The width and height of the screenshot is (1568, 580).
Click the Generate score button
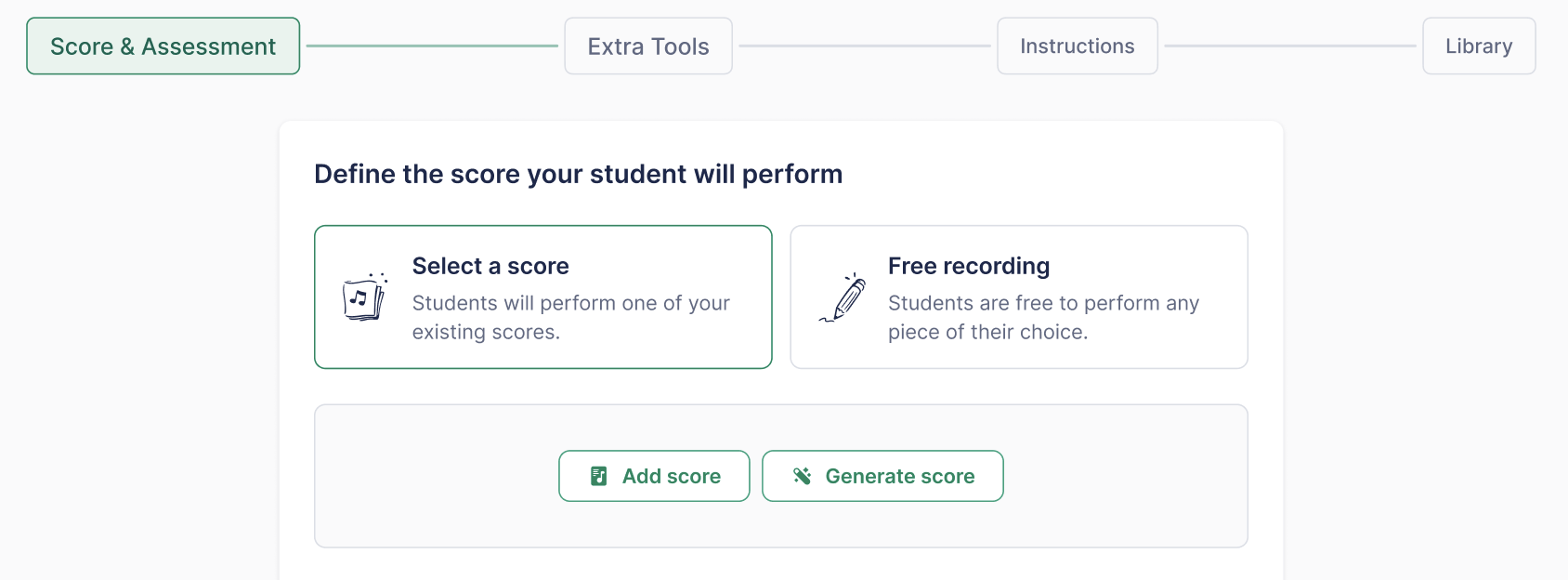[x=882, y=476]
